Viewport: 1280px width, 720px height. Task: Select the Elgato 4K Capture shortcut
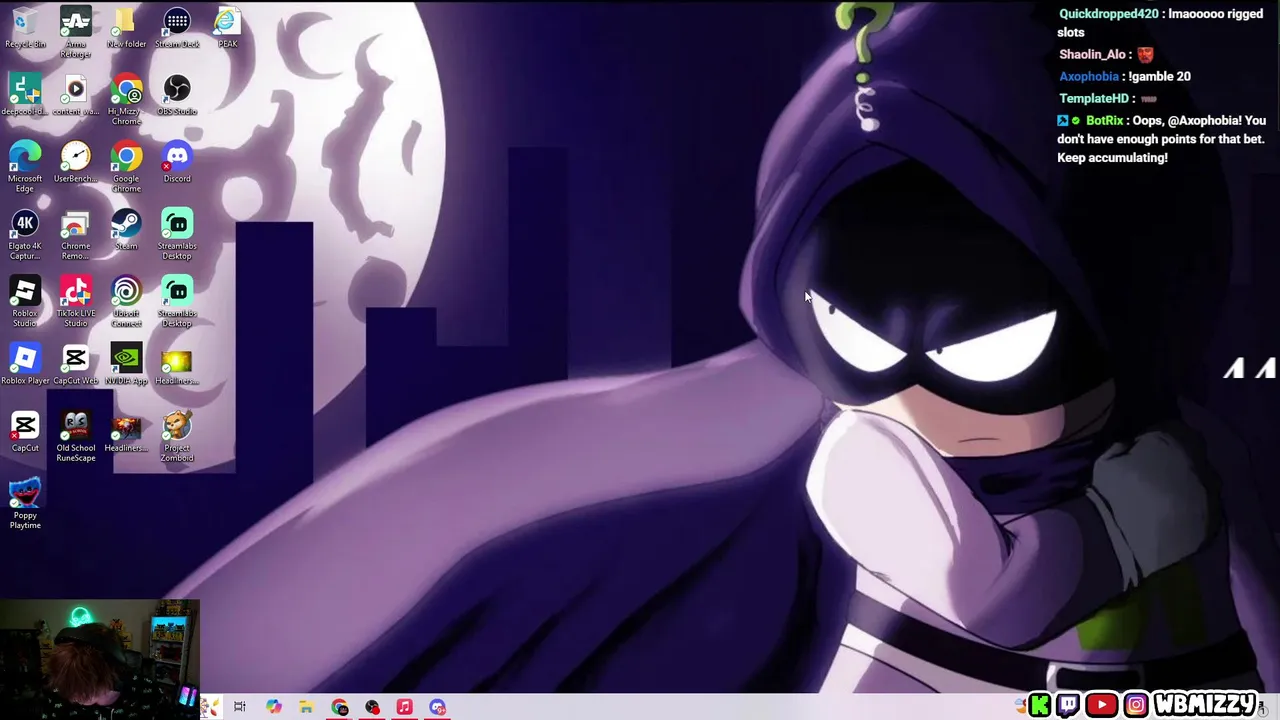coord(25,235)
